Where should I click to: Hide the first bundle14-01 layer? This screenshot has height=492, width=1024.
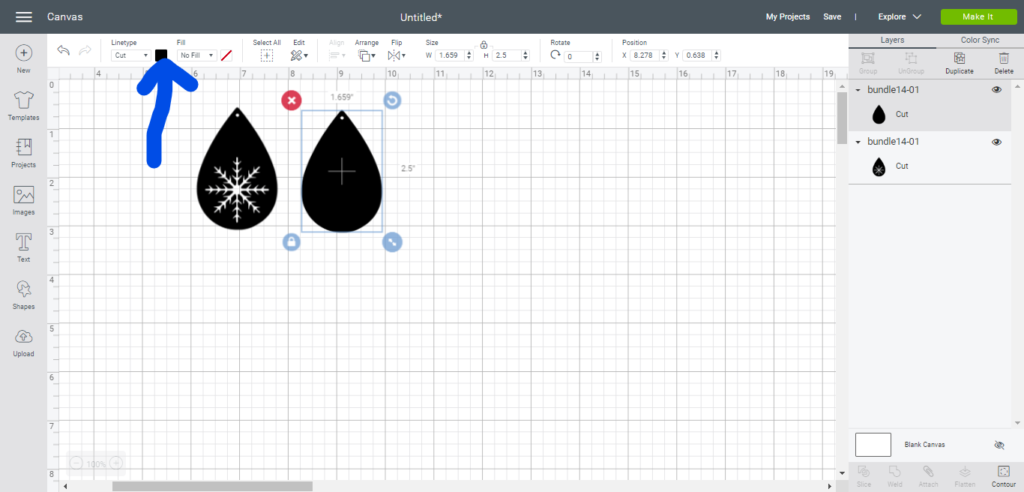[x=996, y=90]
